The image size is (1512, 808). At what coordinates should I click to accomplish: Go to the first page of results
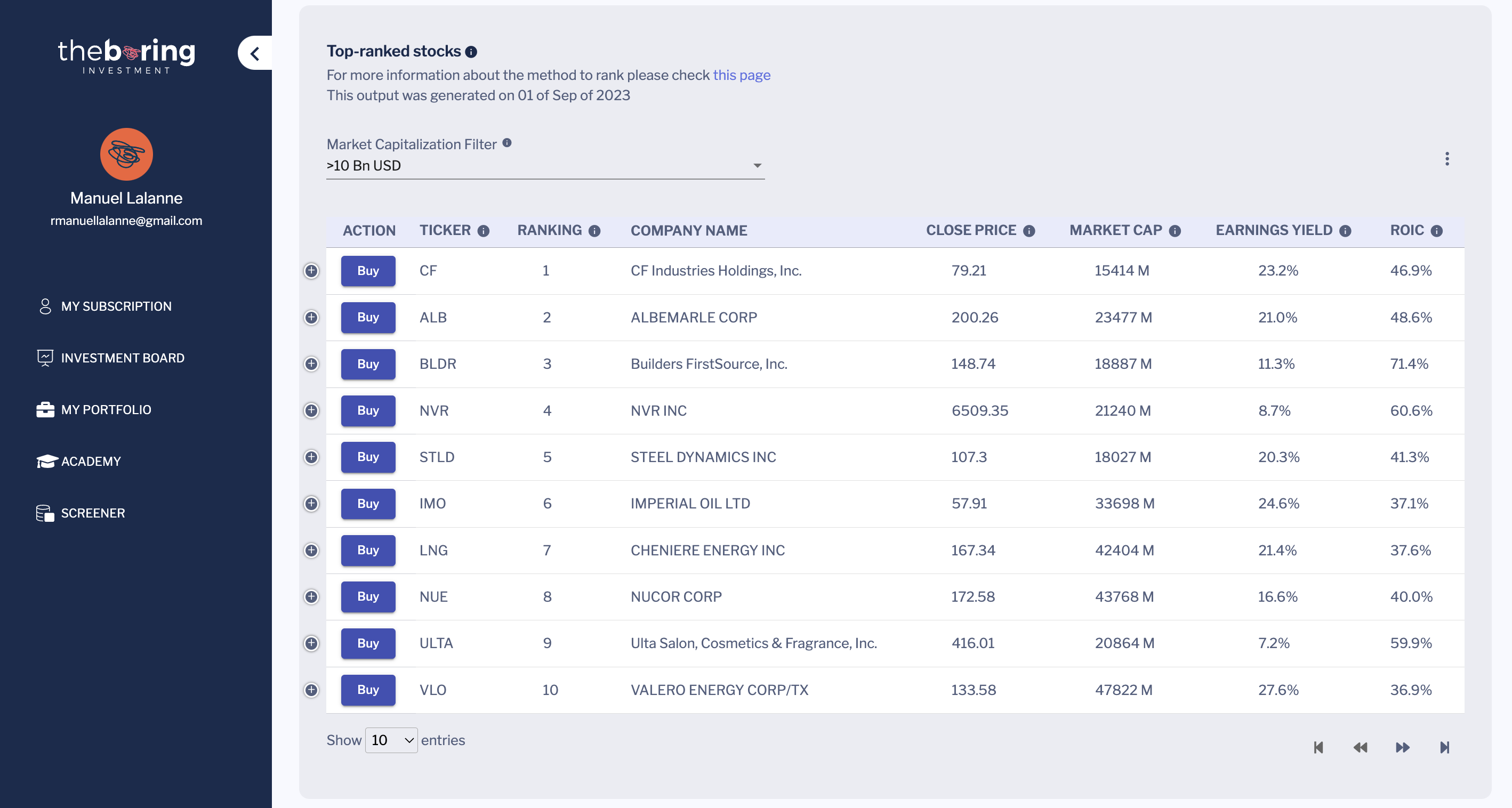click(x=1318, y=747)
